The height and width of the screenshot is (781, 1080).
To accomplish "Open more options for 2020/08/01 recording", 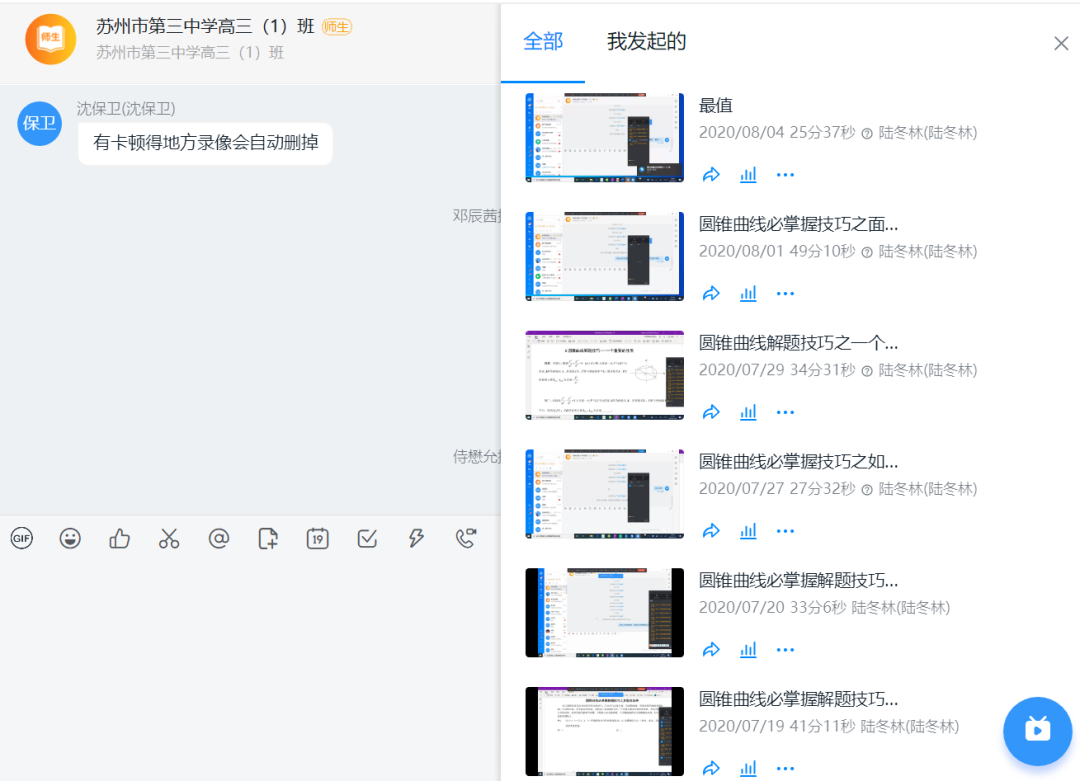I will 785,293.
